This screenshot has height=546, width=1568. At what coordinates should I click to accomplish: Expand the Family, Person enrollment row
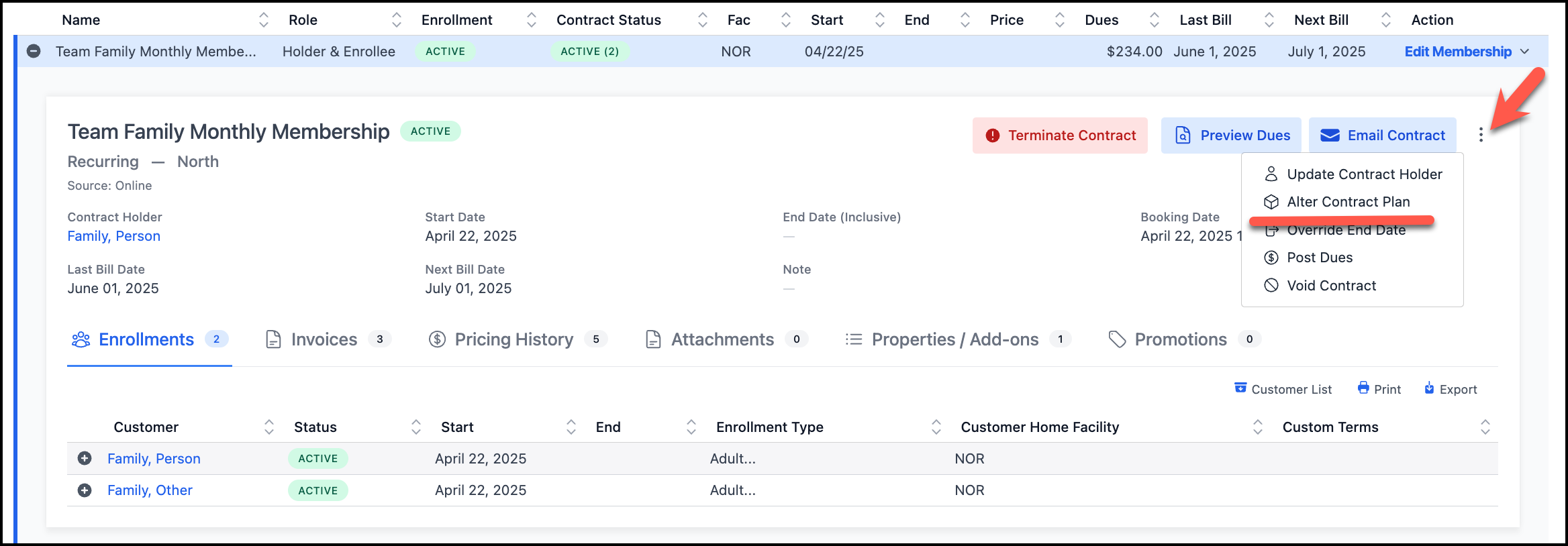(x=85, y=459)
